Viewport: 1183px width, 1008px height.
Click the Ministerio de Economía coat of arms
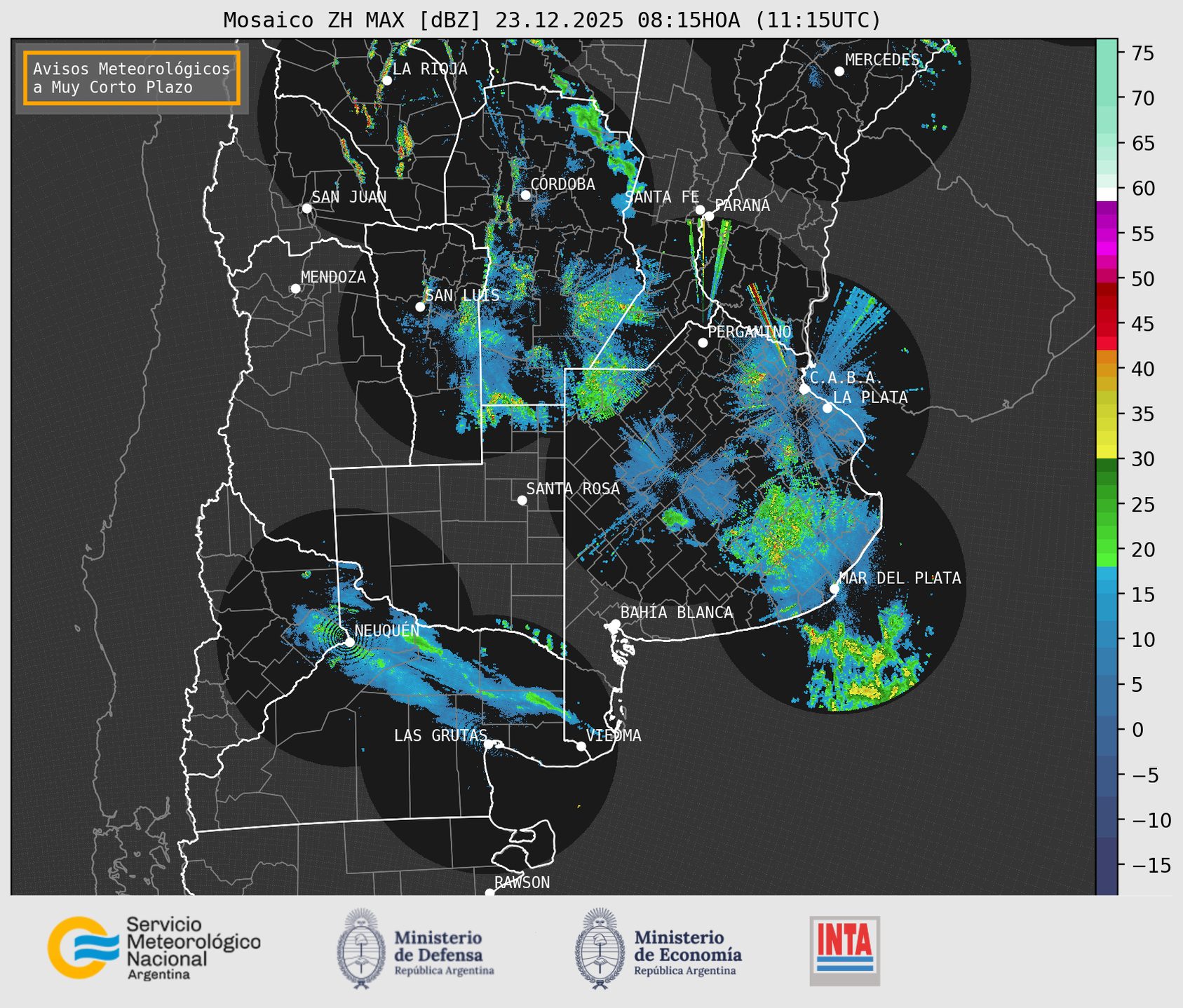[x=600, y=948]
